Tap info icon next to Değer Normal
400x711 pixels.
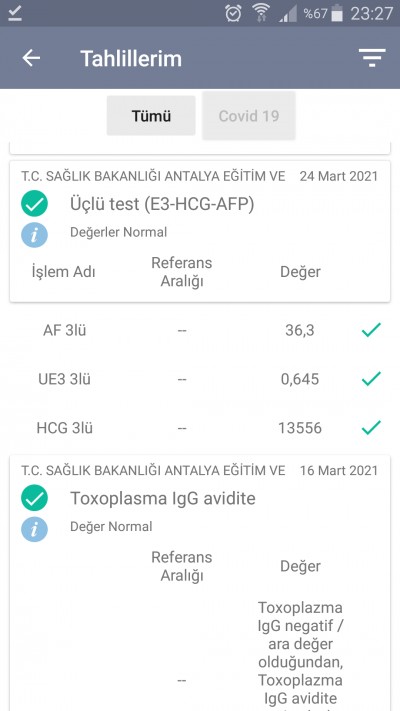[x=34, y=529]
